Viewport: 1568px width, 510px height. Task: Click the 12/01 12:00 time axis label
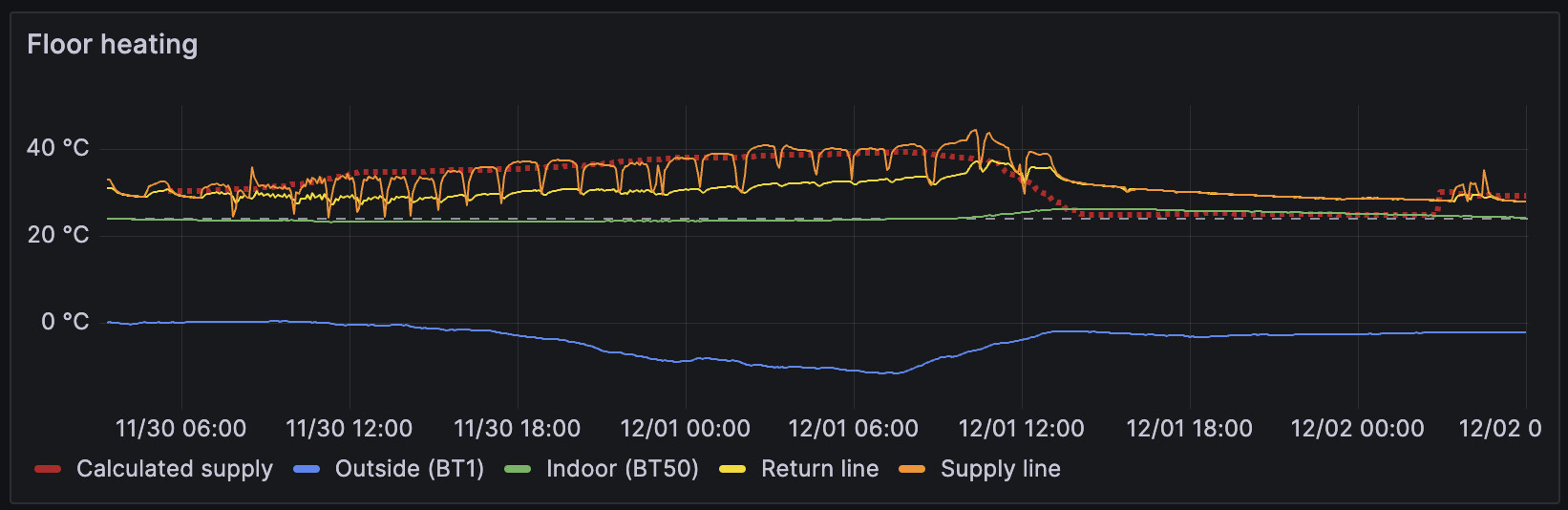click(1021, 429)
